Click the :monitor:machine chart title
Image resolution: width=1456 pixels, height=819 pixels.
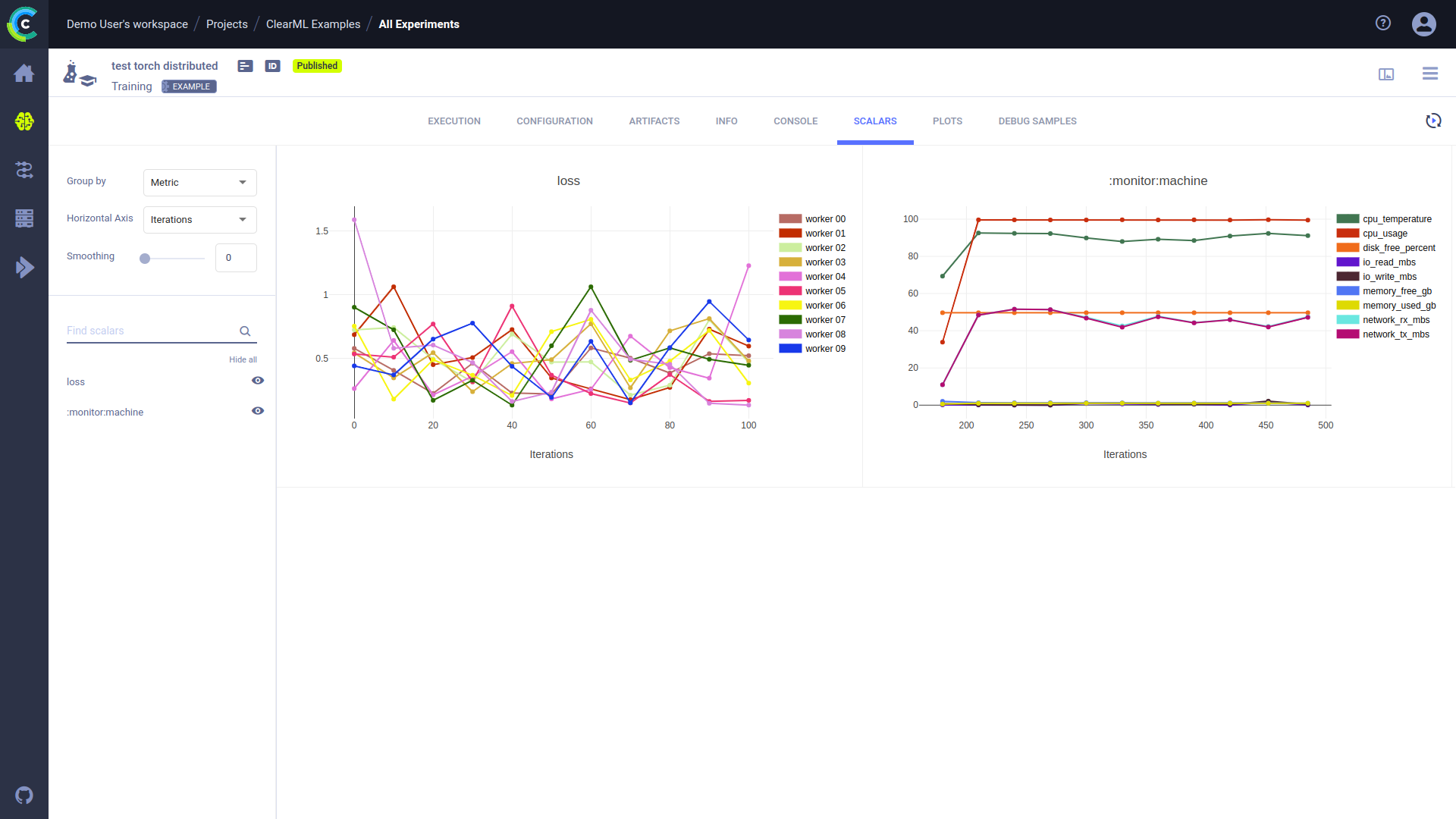pyautogui.click(x=1158, y=181)
